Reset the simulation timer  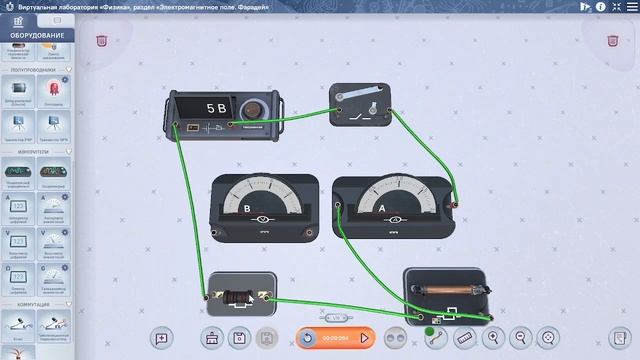click(x=307, y=338)
